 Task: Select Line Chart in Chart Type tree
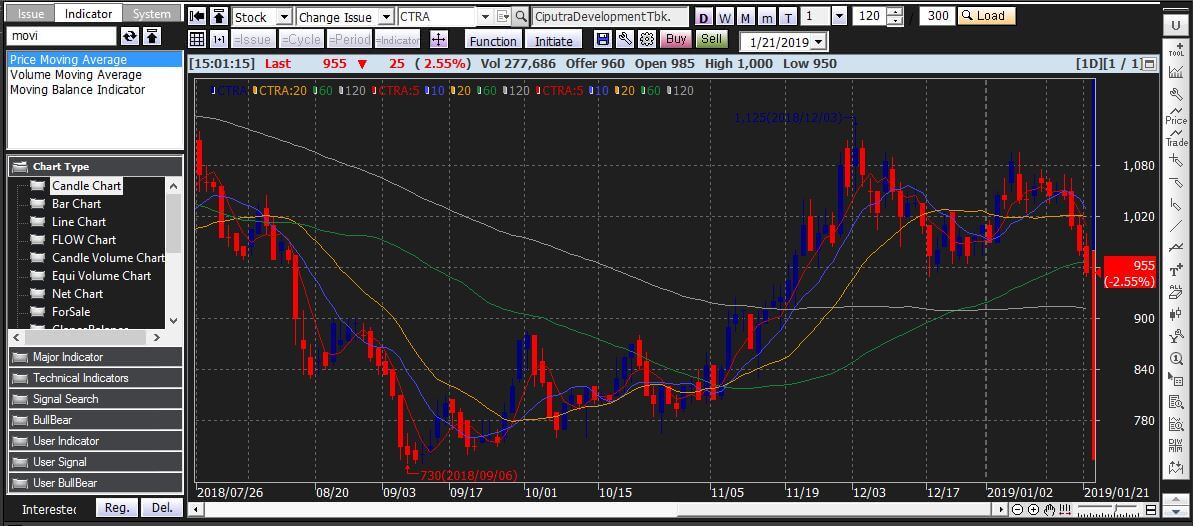pyautogui.click(x=79, y=222)
